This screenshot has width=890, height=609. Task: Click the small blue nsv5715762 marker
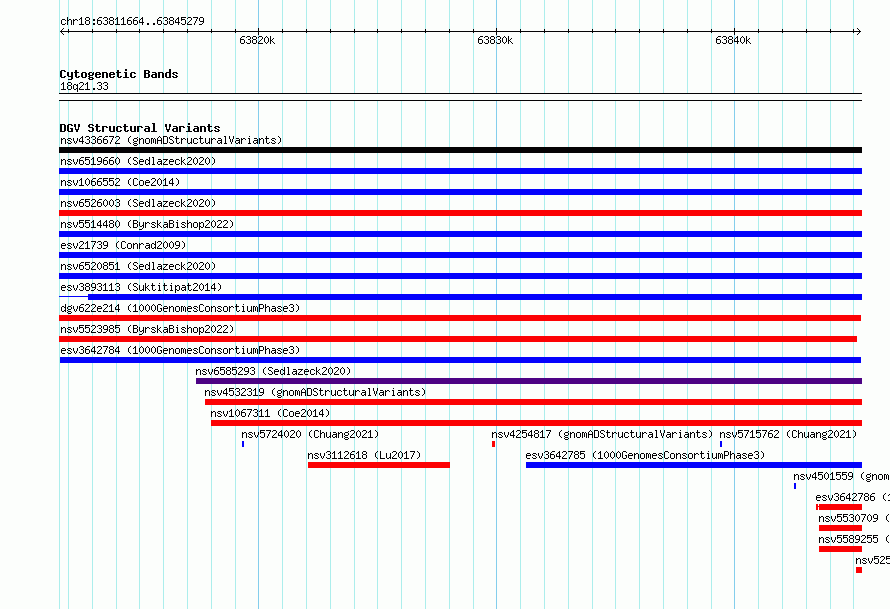coord(721,444)
